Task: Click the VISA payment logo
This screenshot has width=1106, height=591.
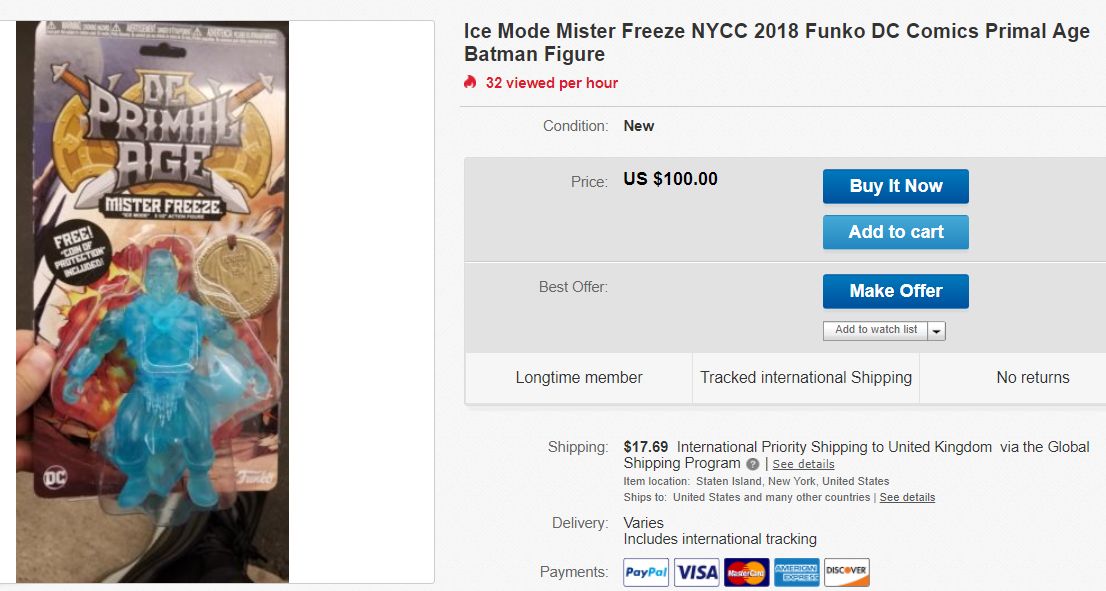Action: click(x=697, y=572)
